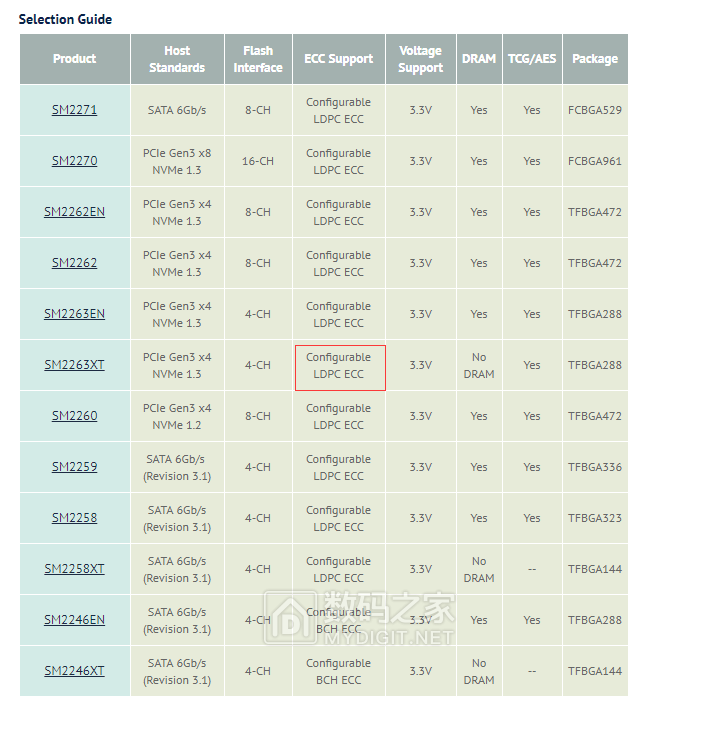
Task: Open the SM2260 product link
Action: 74,416
